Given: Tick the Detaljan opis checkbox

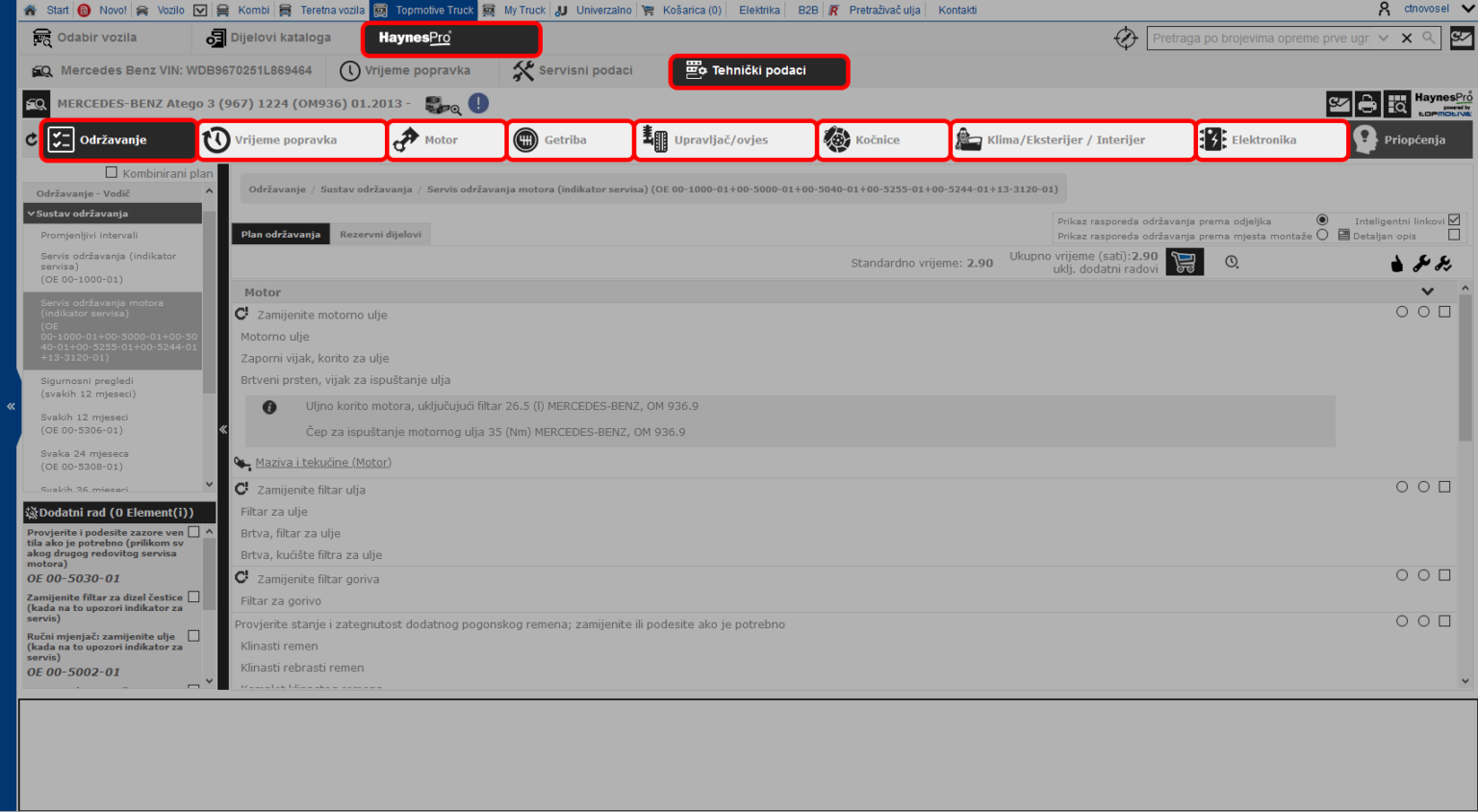Looking at the screenshot, I should tap(1454, 235).
